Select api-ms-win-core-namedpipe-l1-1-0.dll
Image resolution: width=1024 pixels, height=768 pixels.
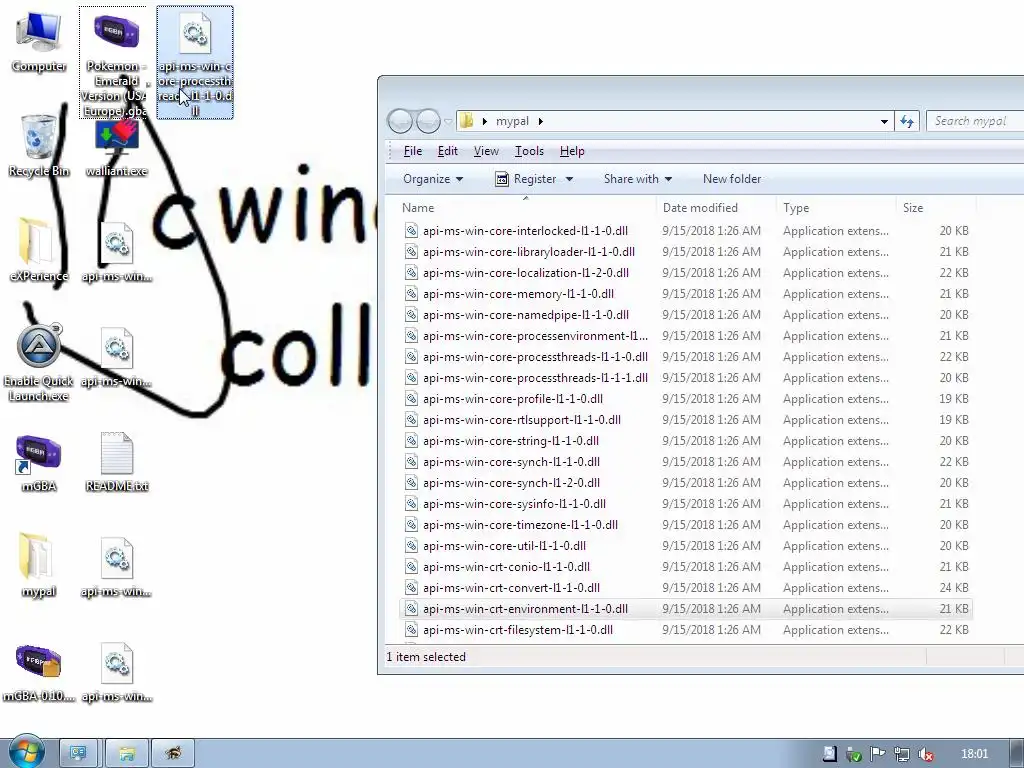point(686,315)
